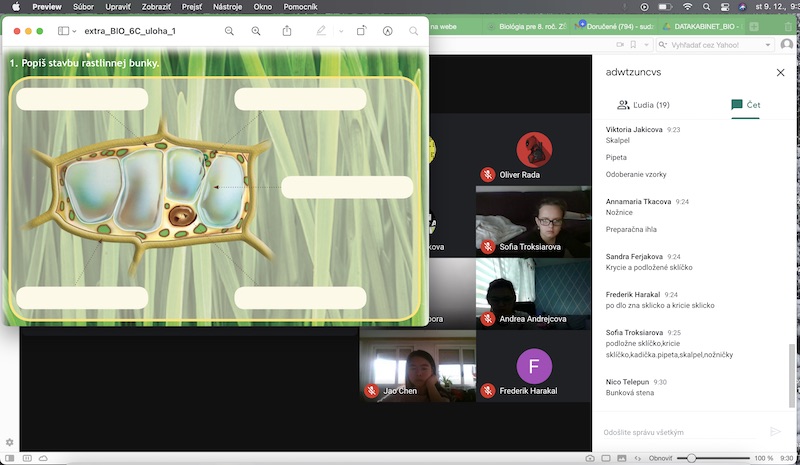Click the top-left empty label box
The image size is (800, 465).
(82, 99)
